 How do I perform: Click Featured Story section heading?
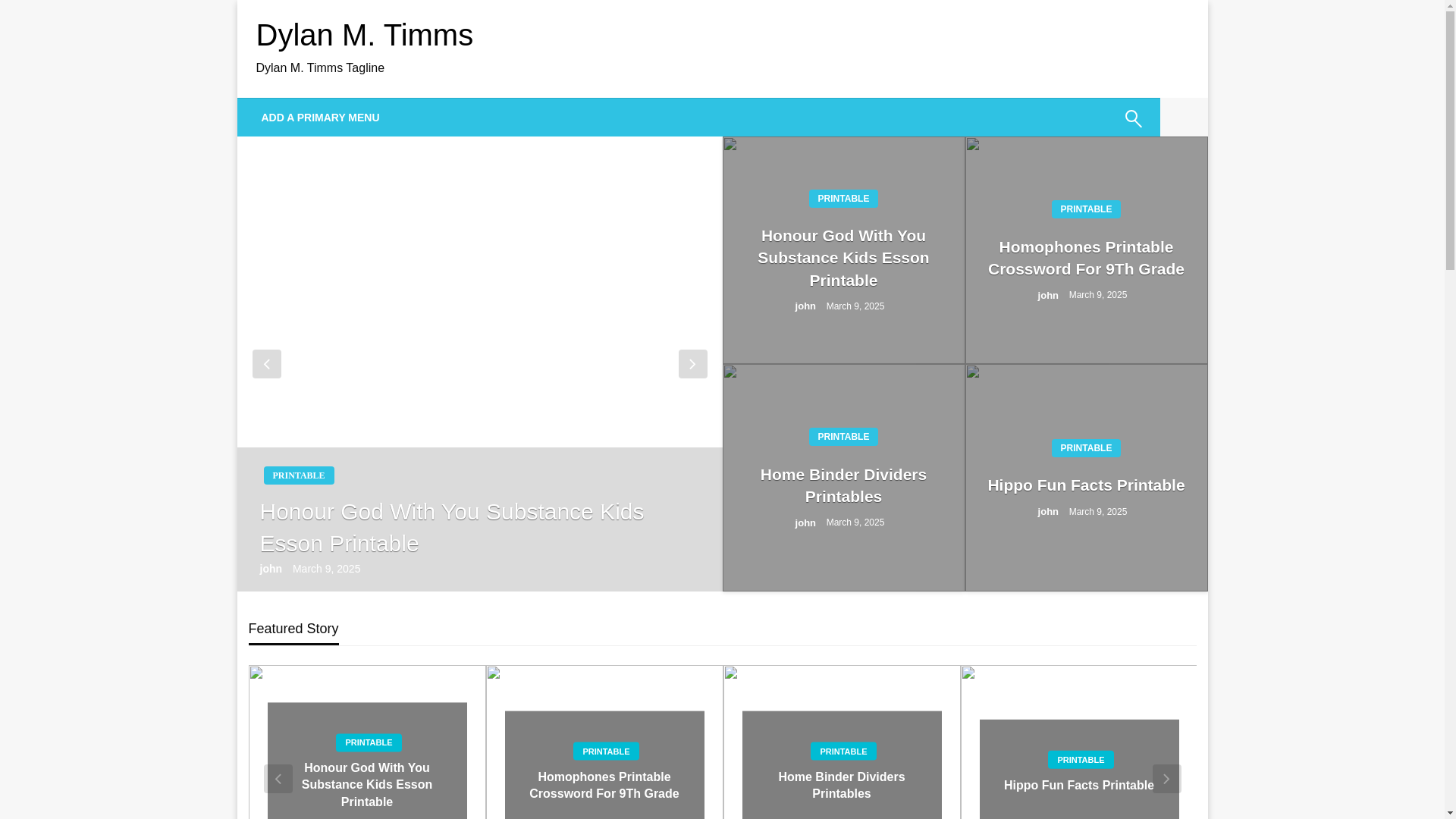tap(293, 629)
